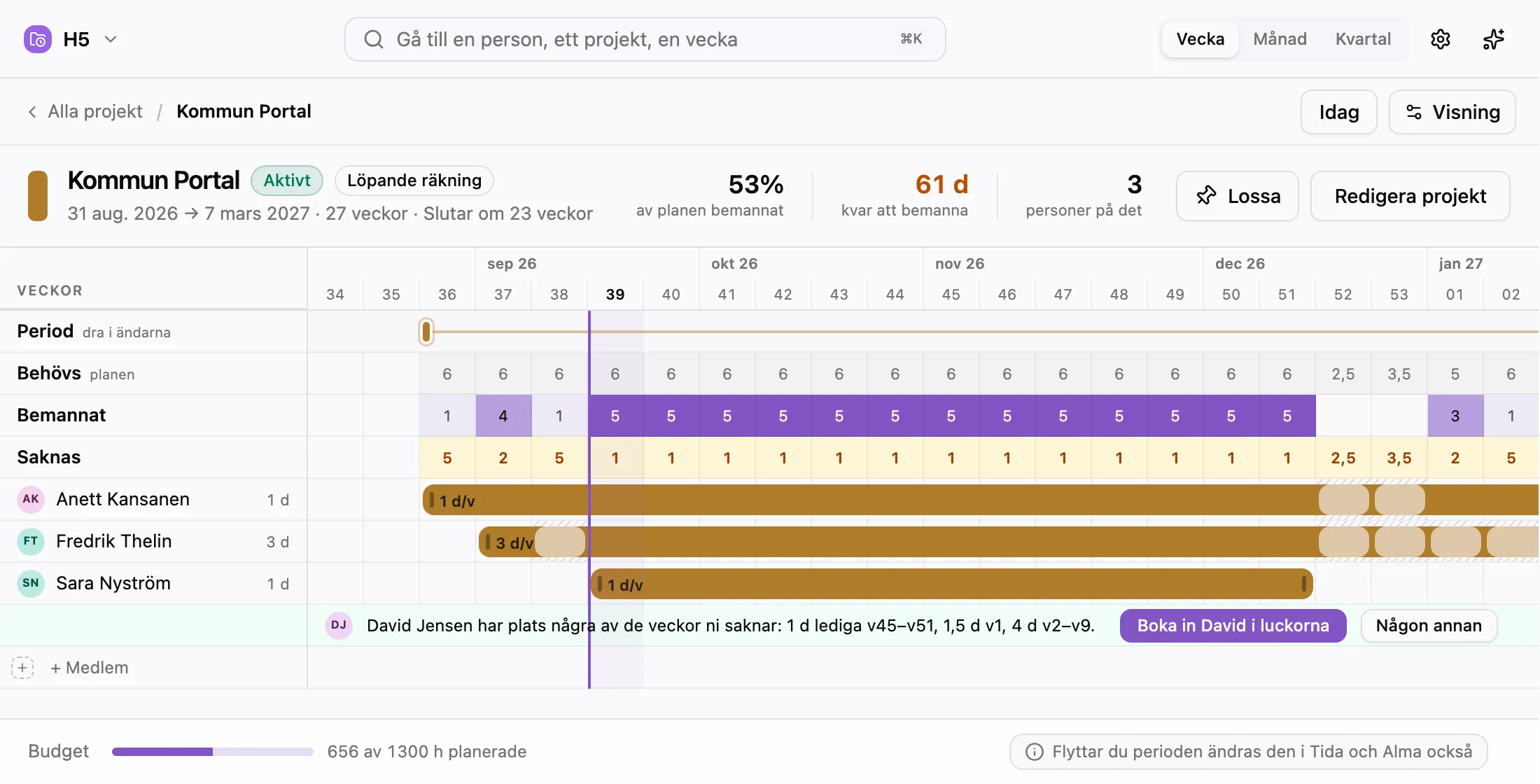
Task: Click Boka in David i luckorna
Action: 1233,626
